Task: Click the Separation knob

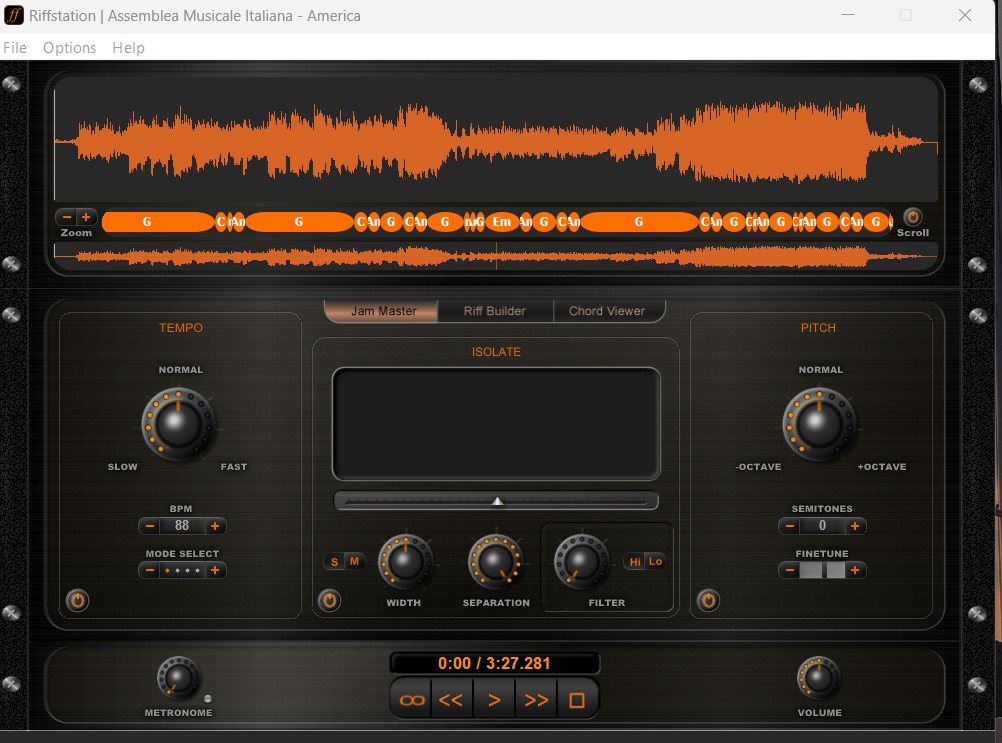Action: pyautogui.click(x=495, y=562)
